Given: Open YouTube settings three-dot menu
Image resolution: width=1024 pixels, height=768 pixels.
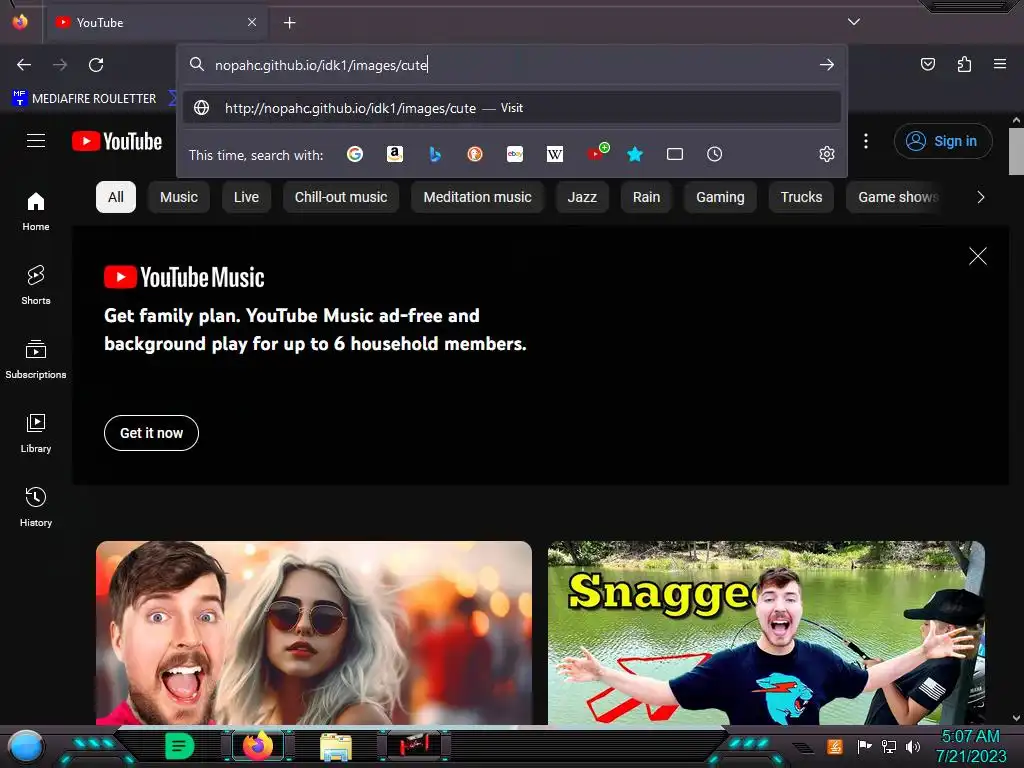Looking at the screenshot, I should tap(866, 141).
